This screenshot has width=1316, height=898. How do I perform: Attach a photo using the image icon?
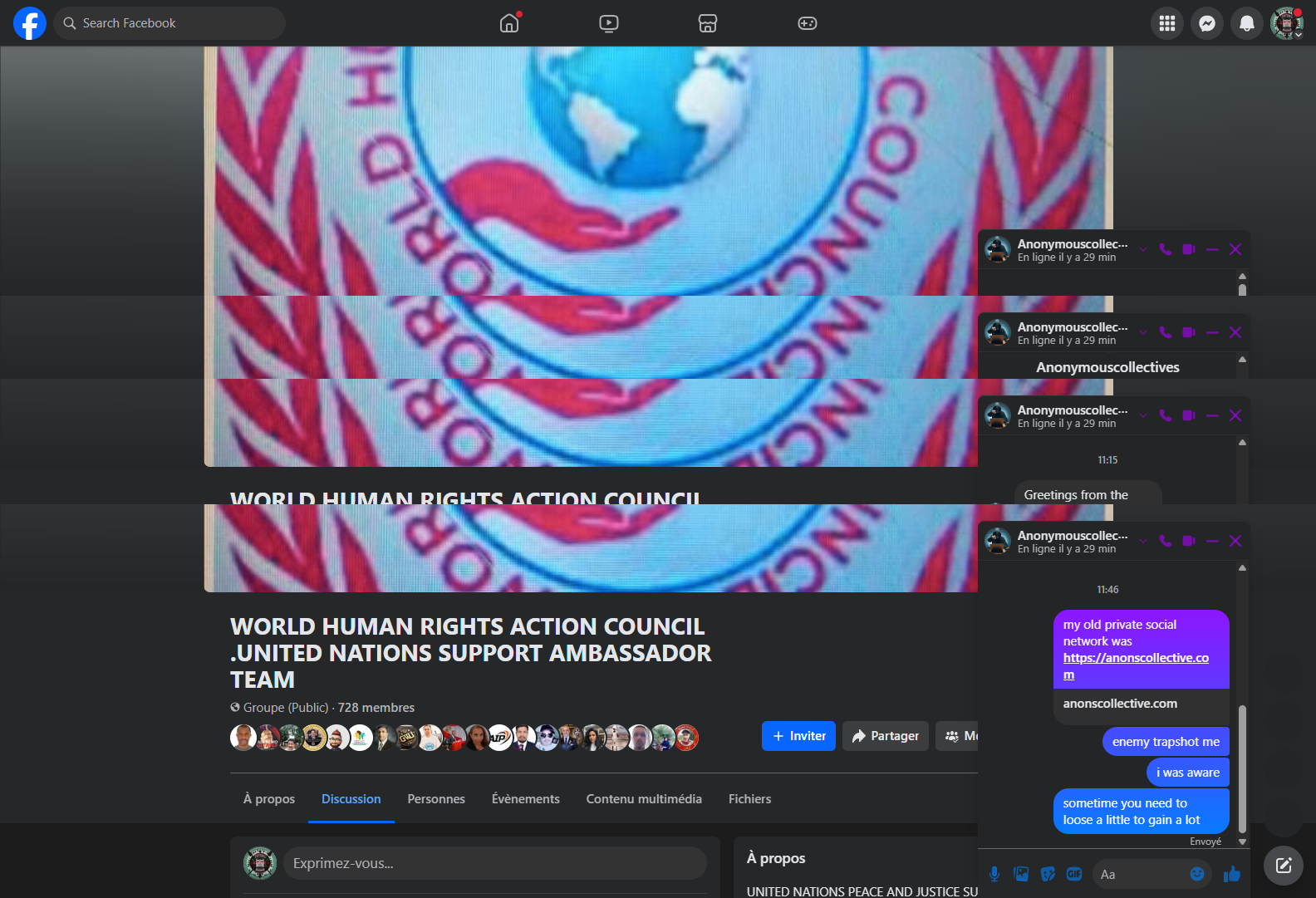point(1021,874)
